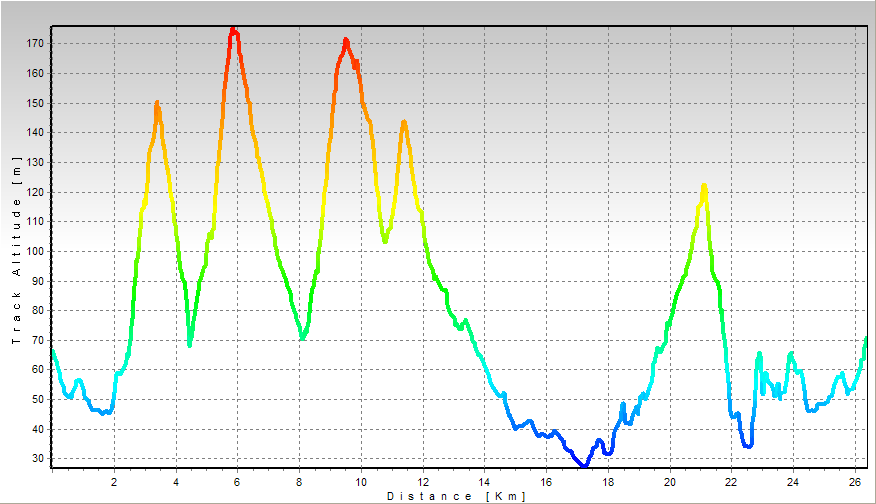Click the 90 altitude axis label
Screen dimensions: 876x504
point(37,281)
